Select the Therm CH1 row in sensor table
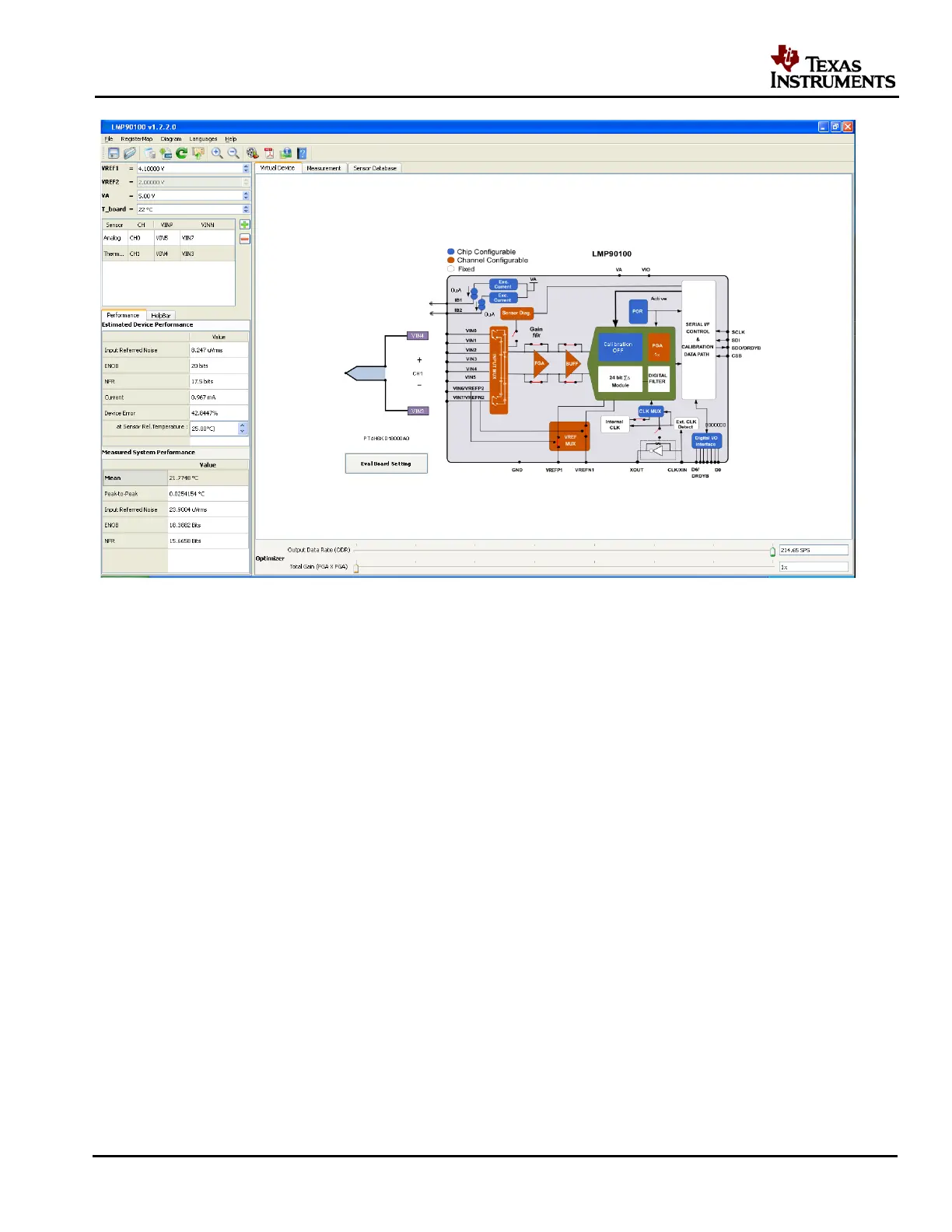 pos(168,254)
